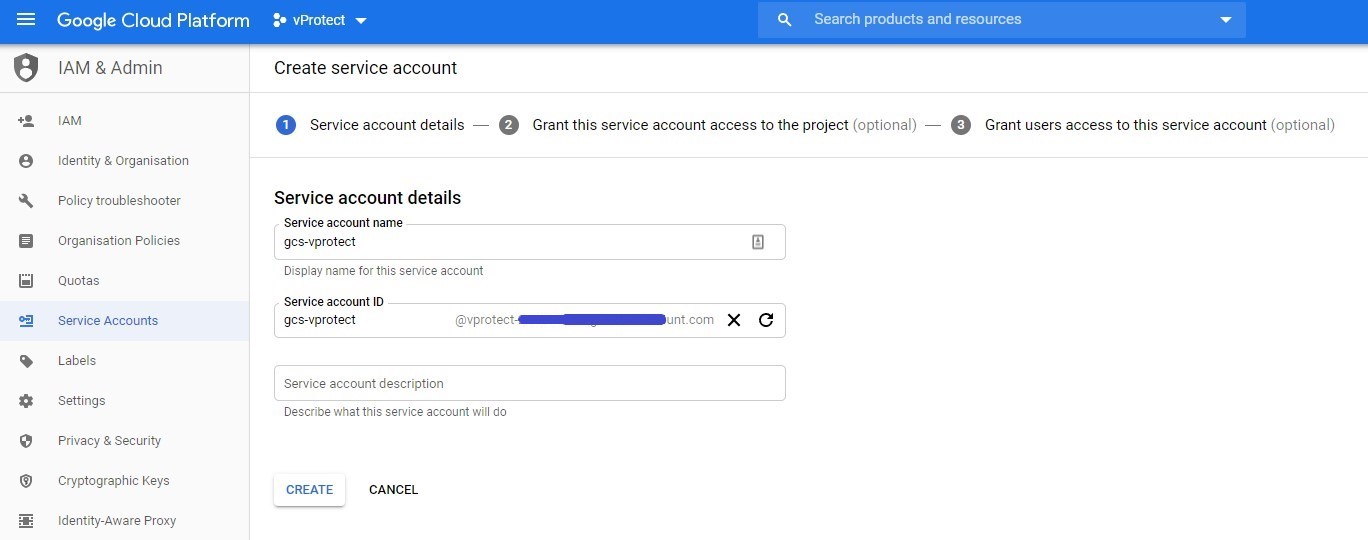Click the Quotas icon in sidebar
This screenshot has width=1368, height=540.
(26, 281)
